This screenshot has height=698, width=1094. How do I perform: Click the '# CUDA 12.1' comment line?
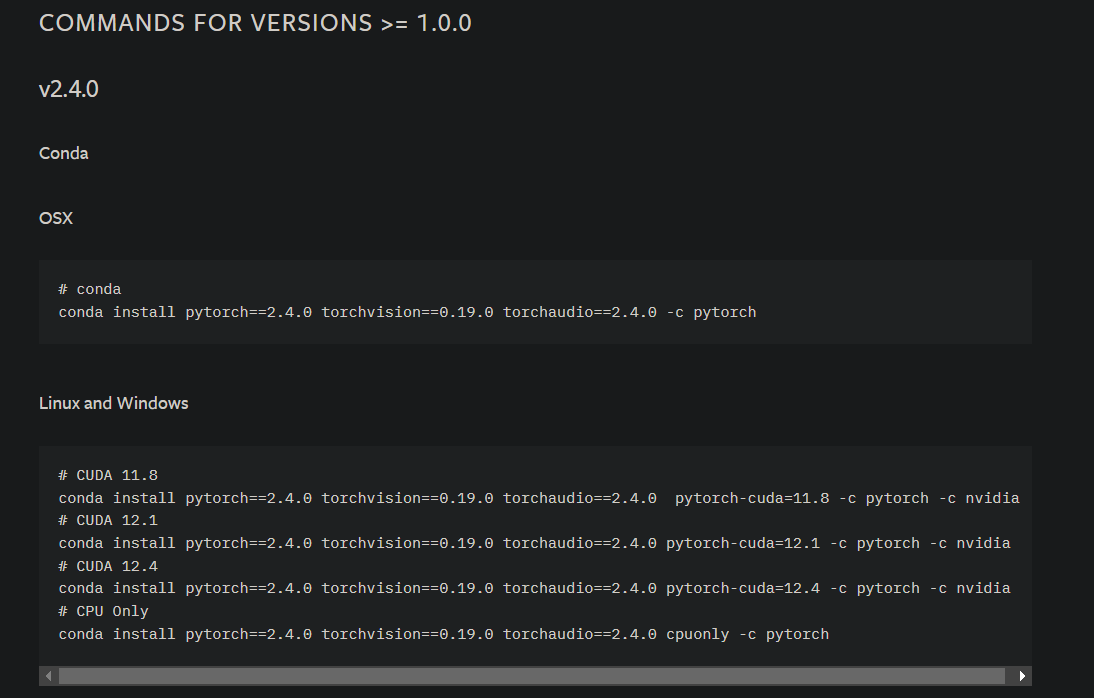pos(108,521)
